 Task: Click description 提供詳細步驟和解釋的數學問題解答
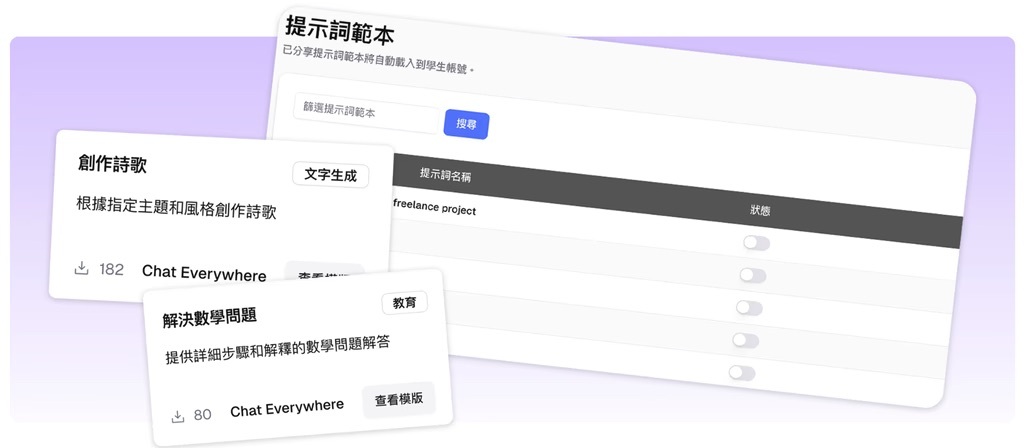click(x=278, y=350)
